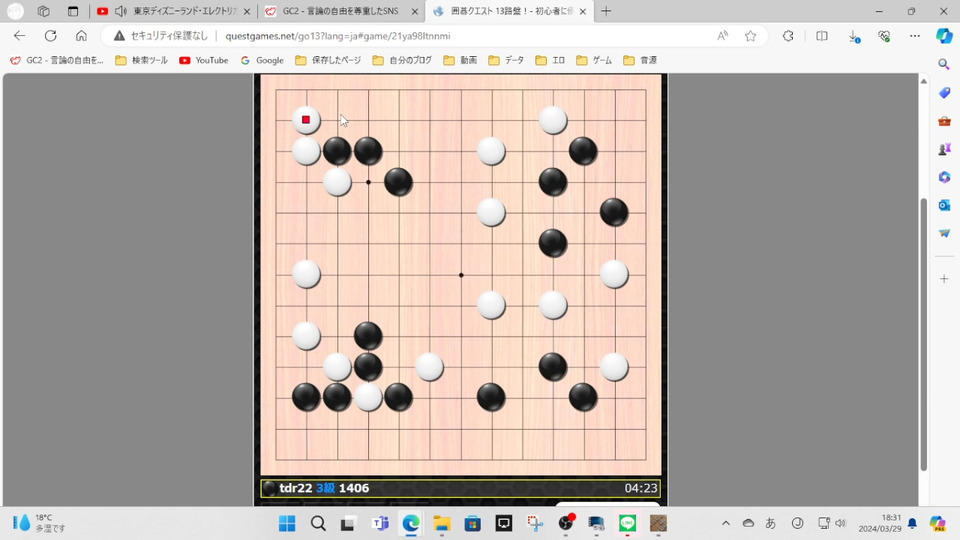
Task: Open the 検索ツール bookmark folder
Action: (x=141, y=60)
